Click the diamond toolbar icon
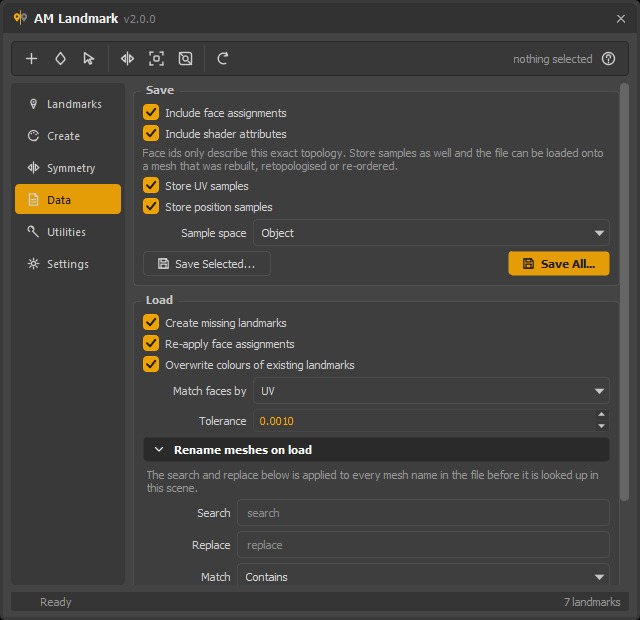The height and width of the screenshot is (620, 640). coord(60,59)
